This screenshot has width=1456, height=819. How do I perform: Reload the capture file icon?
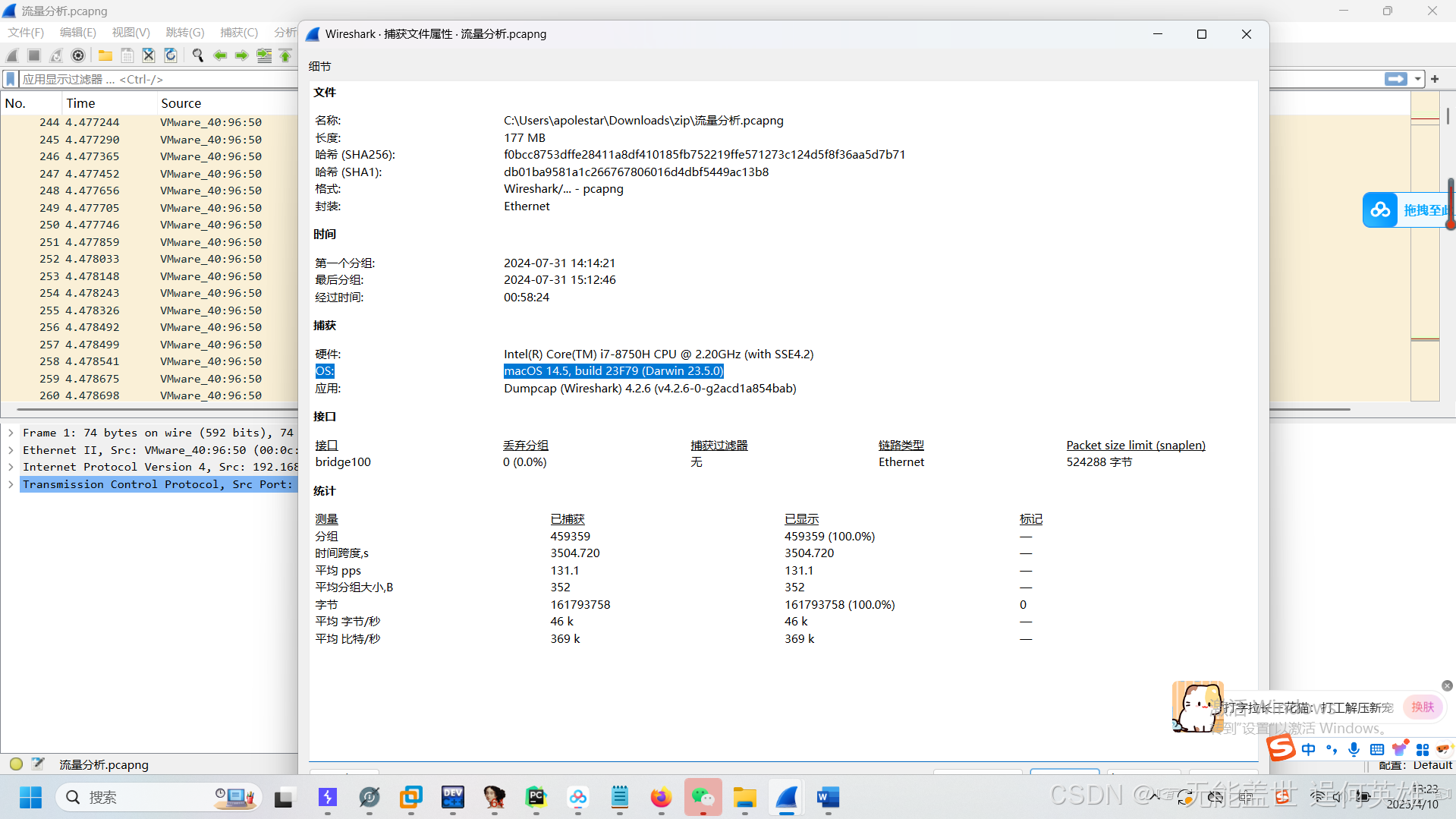pyautogui.click(x=171, y=55)
